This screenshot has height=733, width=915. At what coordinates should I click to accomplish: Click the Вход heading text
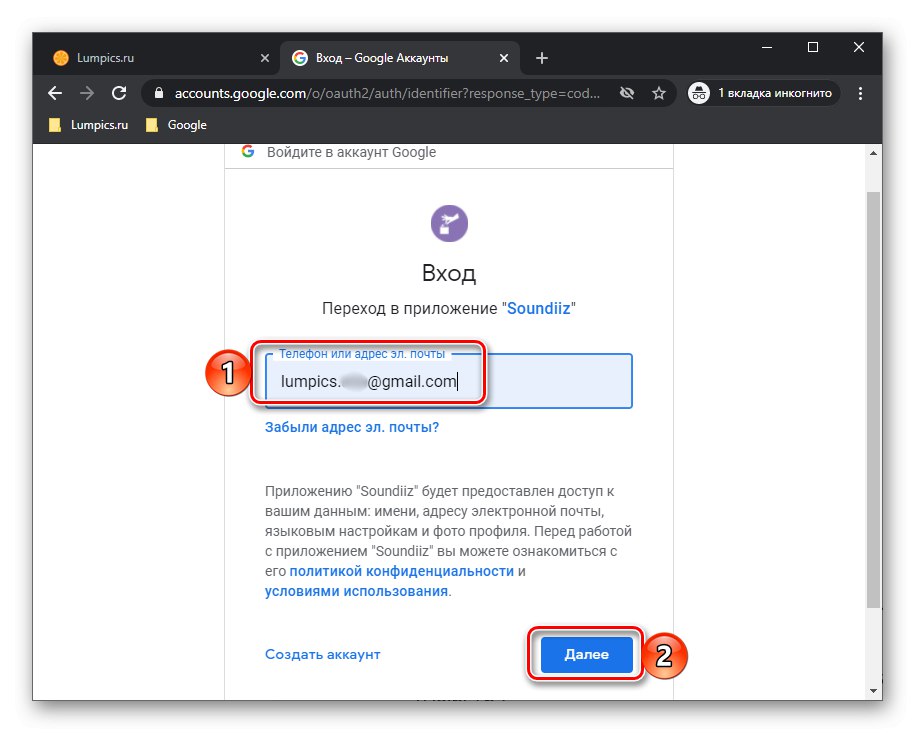coord(449,273)
